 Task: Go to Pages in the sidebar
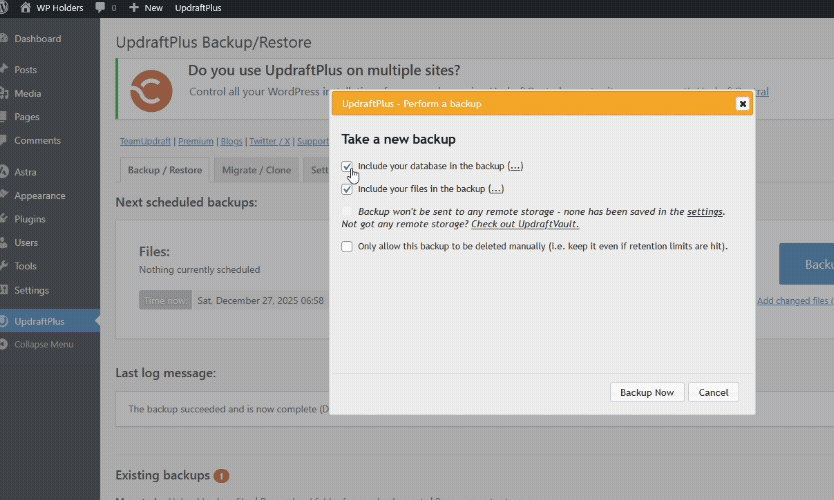[x=27, y=117]
